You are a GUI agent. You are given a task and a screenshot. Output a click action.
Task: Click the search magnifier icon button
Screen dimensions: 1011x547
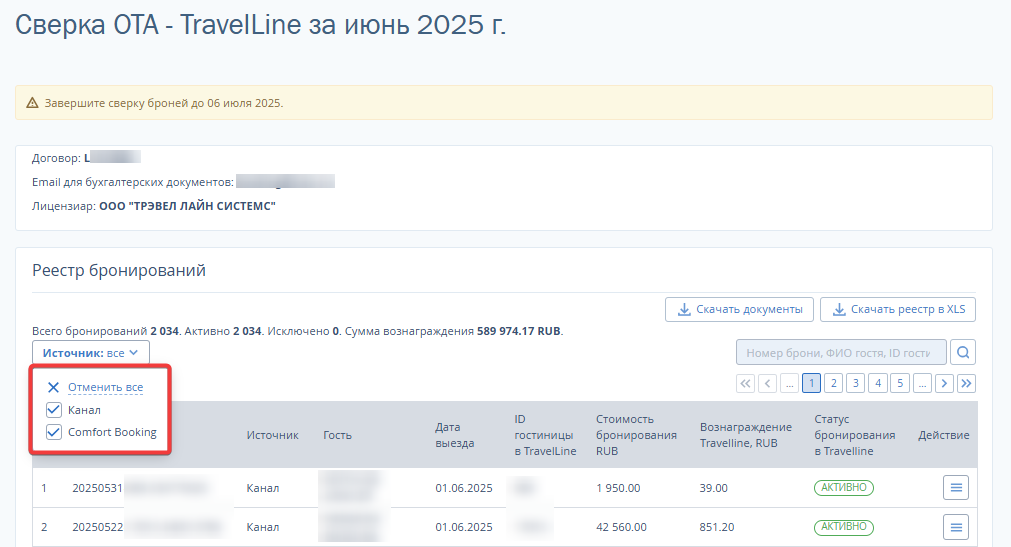coord(963,352)
